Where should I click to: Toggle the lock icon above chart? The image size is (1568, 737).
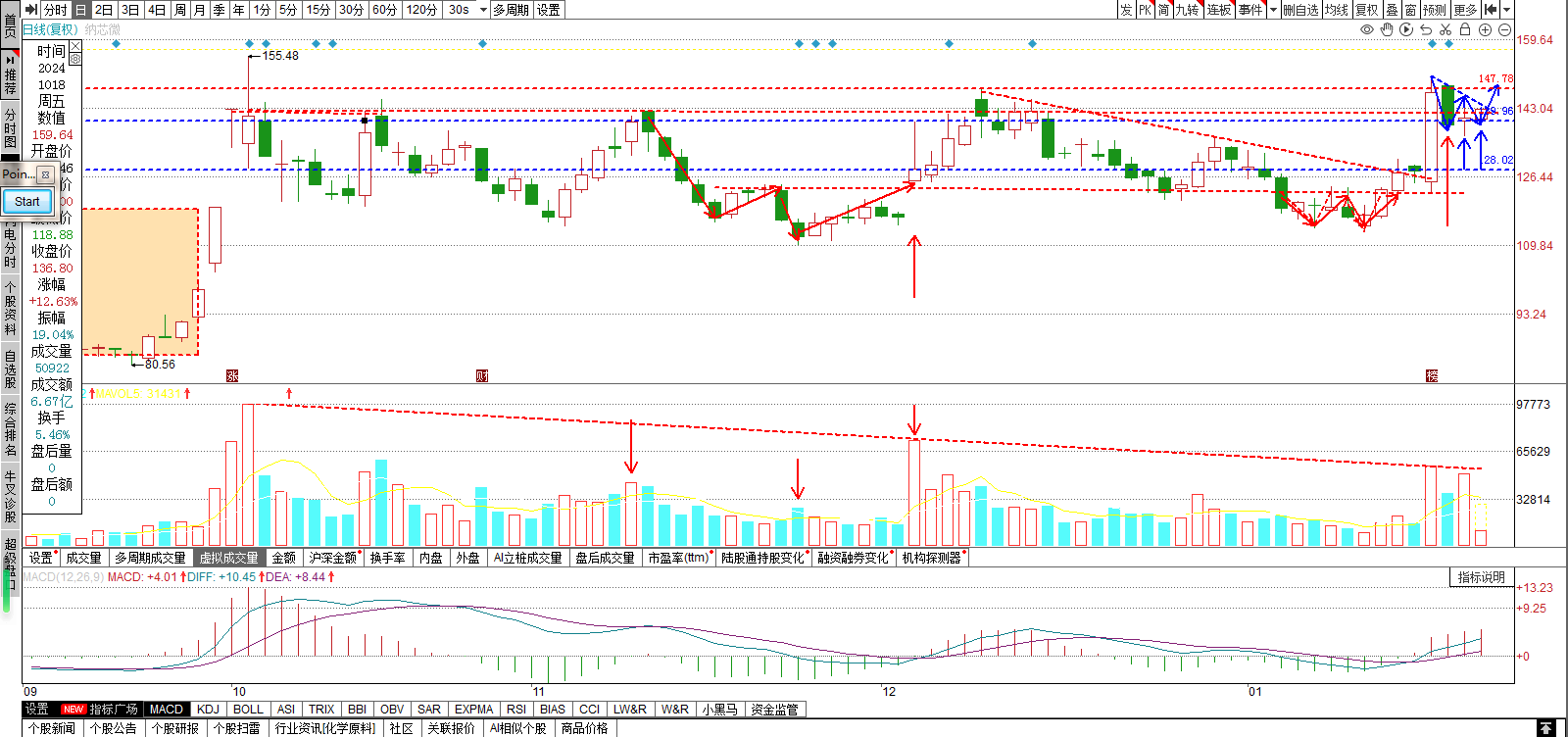tap(1465, 29)
